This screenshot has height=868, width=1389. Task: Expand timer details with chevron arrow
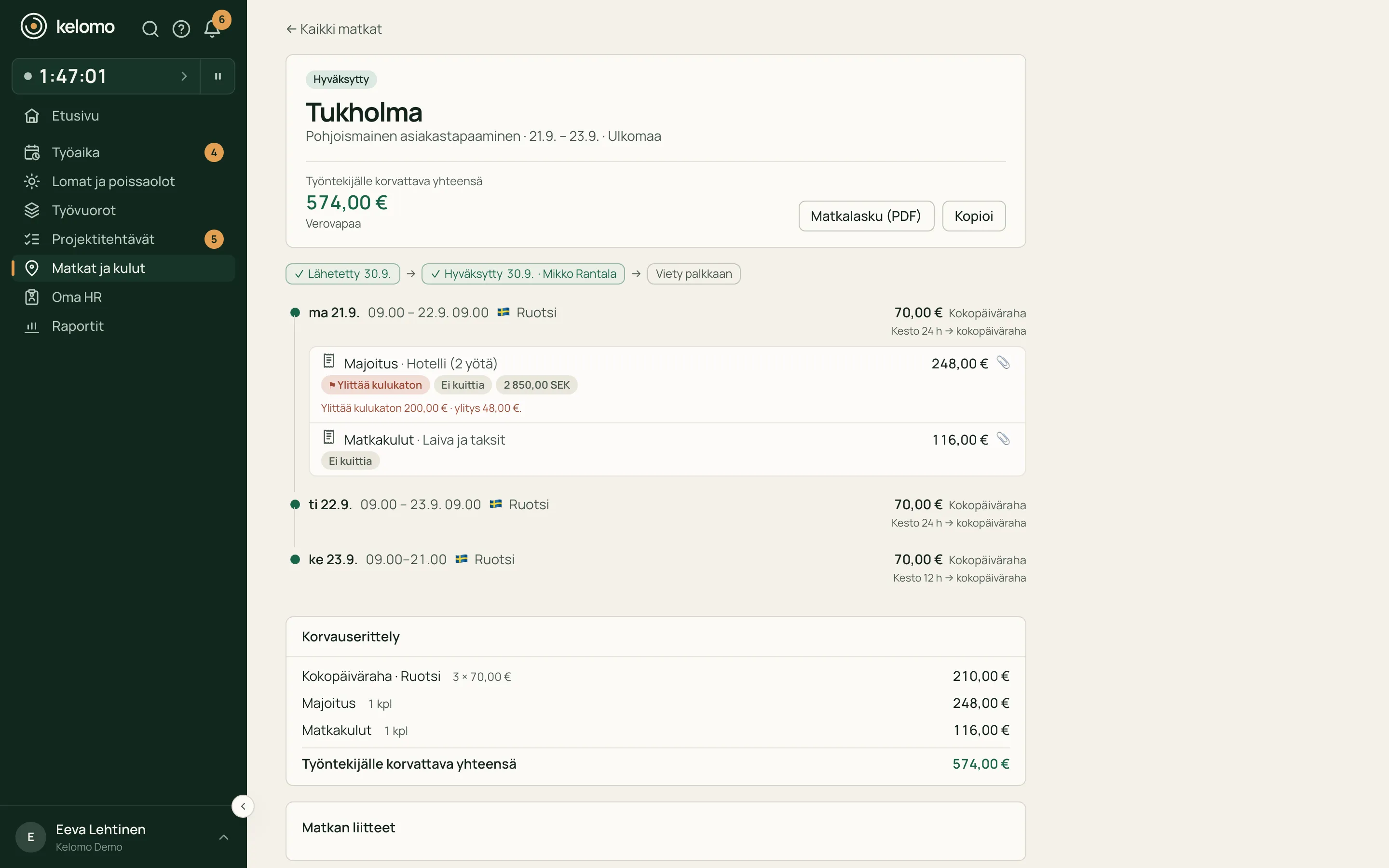pos(184,76)
